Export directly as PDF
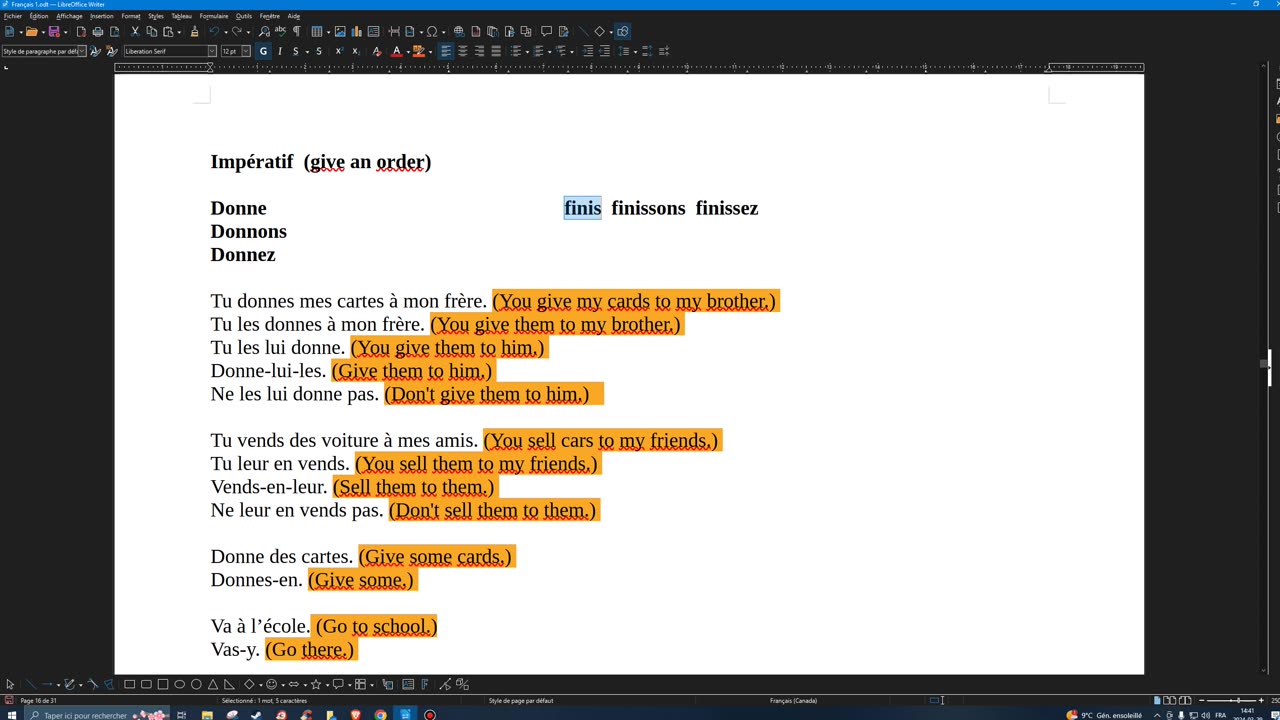Screen dimensions: 1280x720 pyautogui.click(x=82, y=31)
